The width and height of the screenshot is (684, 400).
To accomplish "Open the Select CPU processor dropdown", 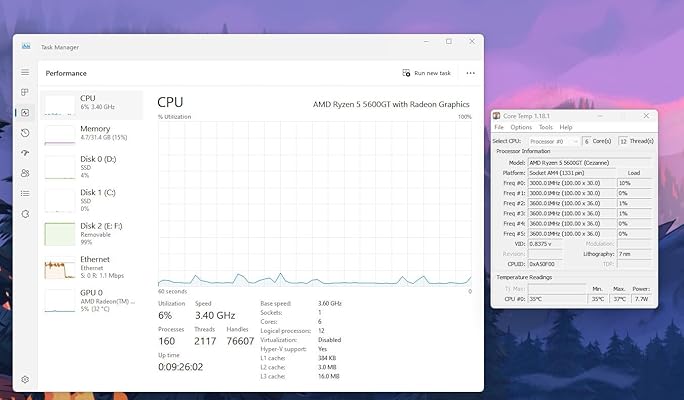I will click(x=553, y=141).
